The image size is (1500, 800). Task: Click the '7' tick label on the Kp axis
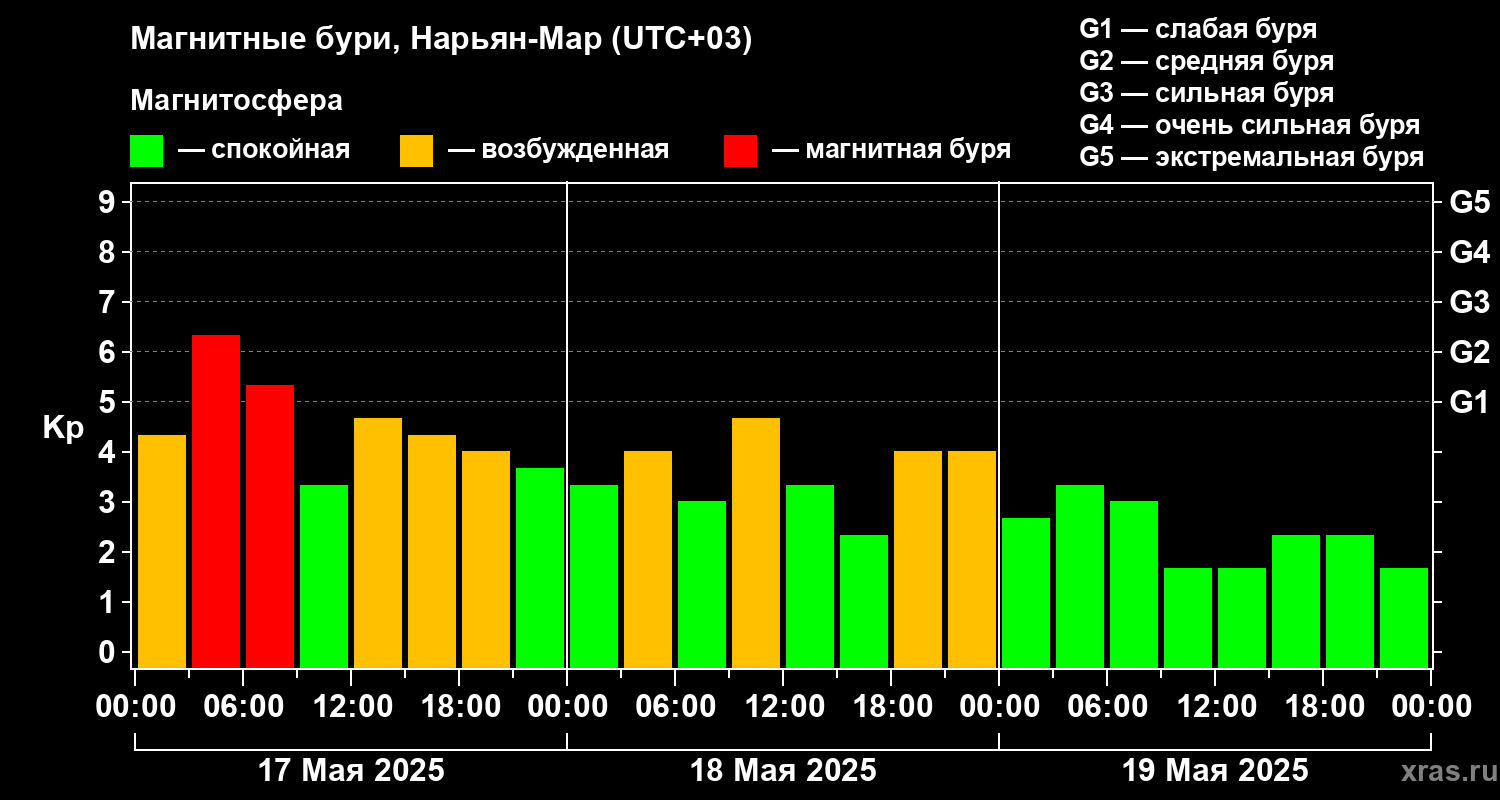click(109, 303)
